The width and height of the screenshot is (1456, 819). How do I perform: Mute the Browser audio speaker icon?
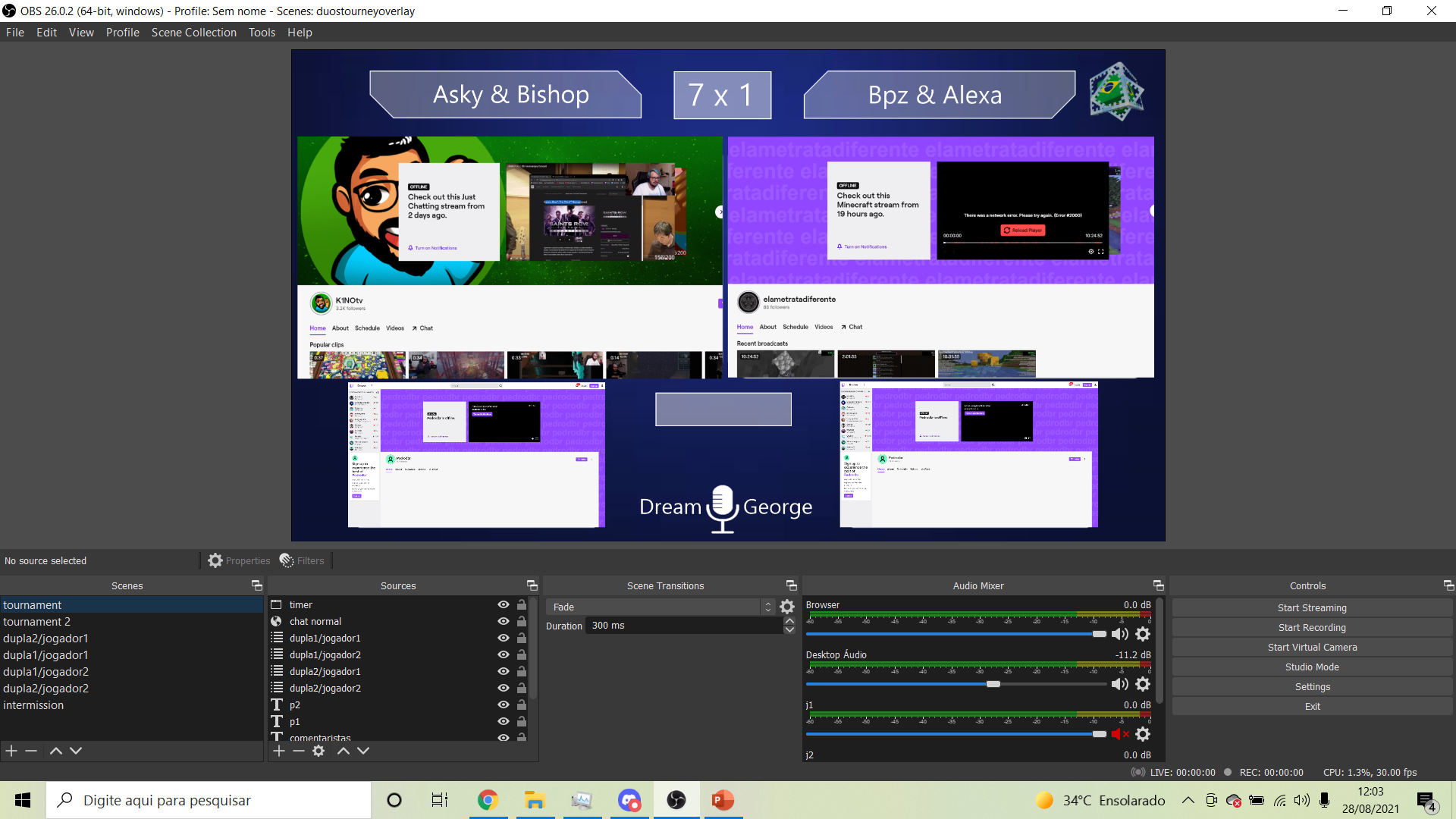pyautogui.click(x=1119, y=634)
